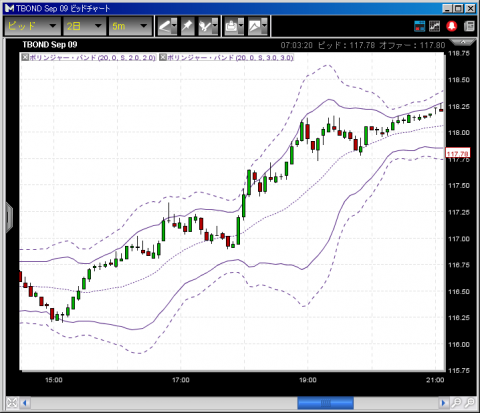Collapse the top-right panel arrow
This screenshot has width=480, height=413.
point(463,42)
